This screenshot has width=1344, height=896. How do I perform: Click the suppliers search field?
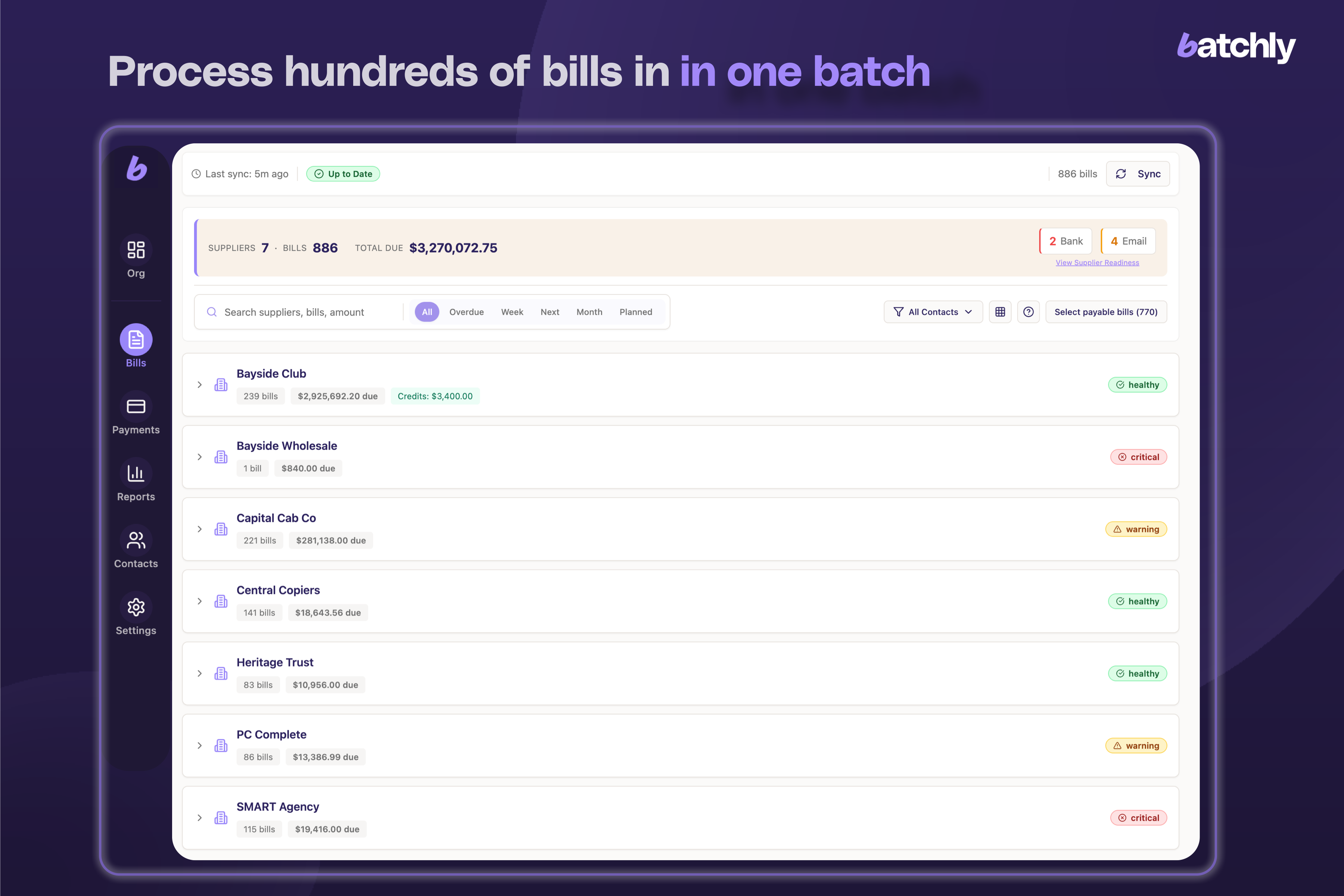pyautogui.click(x=297, y=311)
